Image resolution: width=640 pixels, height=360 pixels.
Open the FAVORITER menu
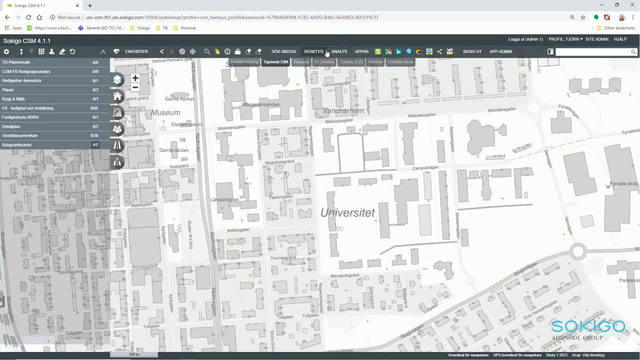pyautogui.click(x=137, y=52)
